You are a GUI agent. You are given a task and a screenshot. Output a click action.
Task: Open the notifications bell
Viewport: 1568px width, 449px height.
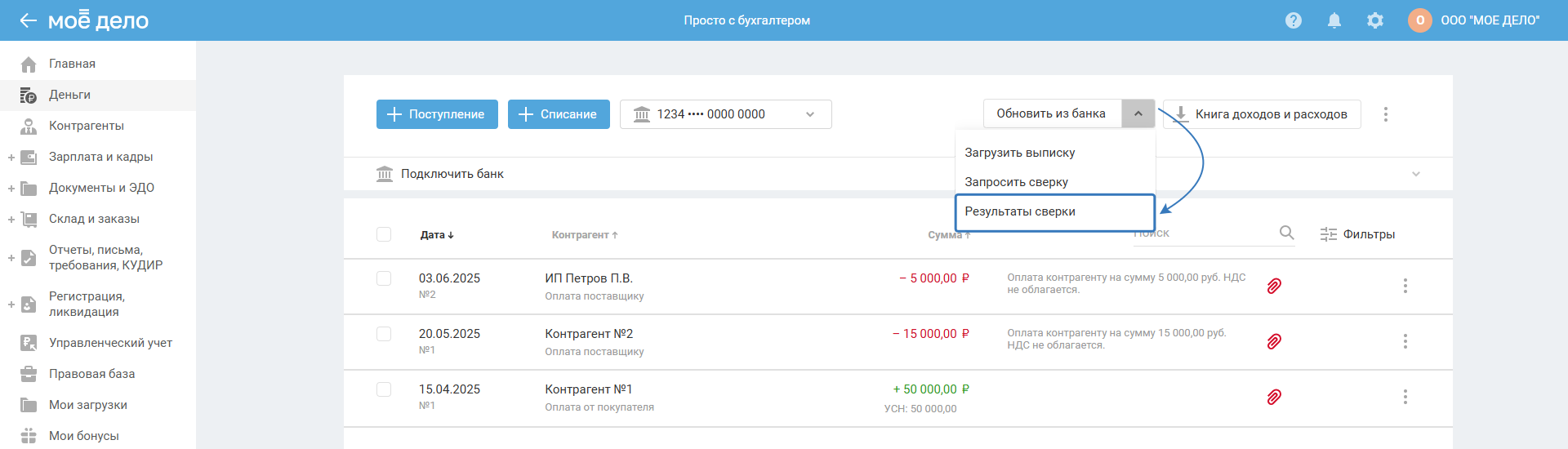pyautogui.click(x=1334, y=20)
